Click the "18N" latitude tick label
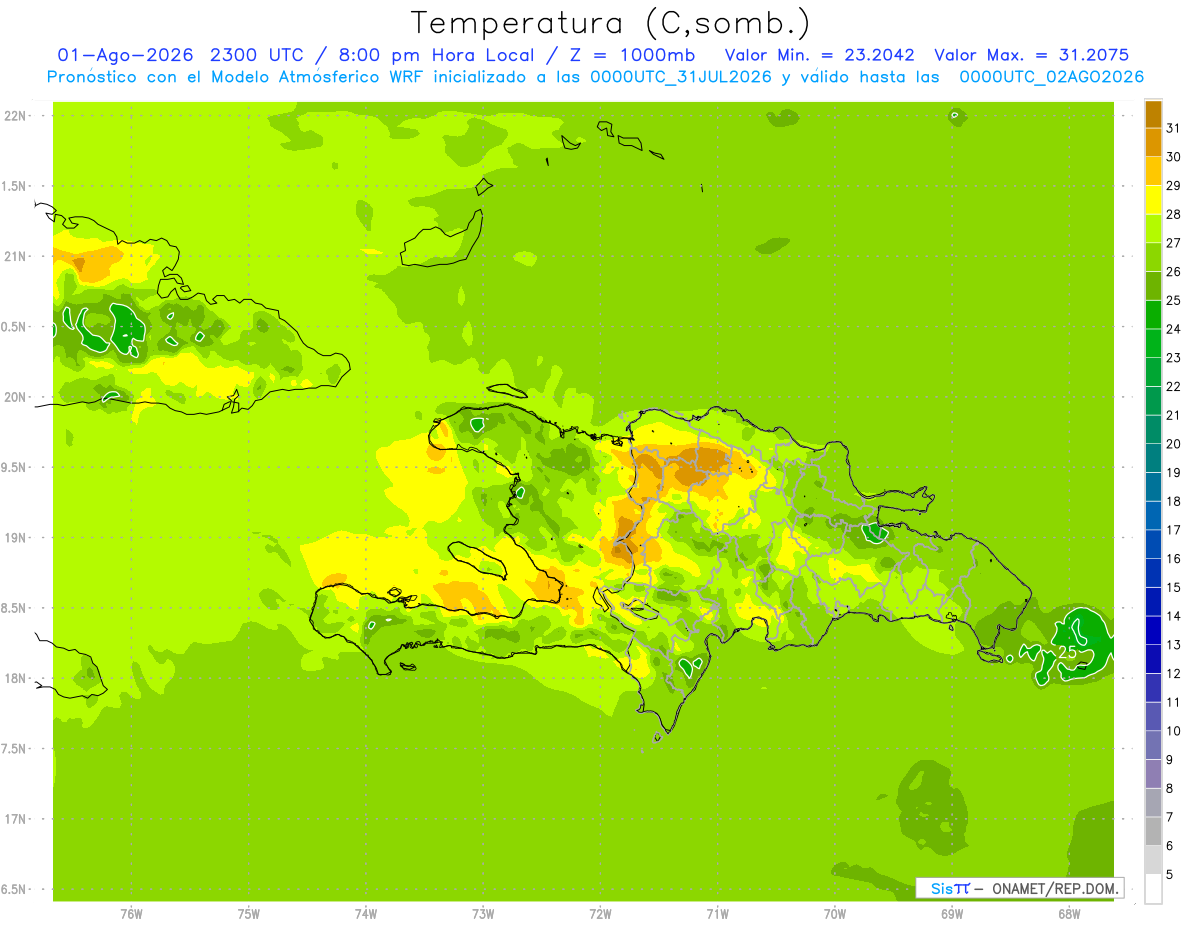The image size is (1200, 927). click(x=16, y=679)
